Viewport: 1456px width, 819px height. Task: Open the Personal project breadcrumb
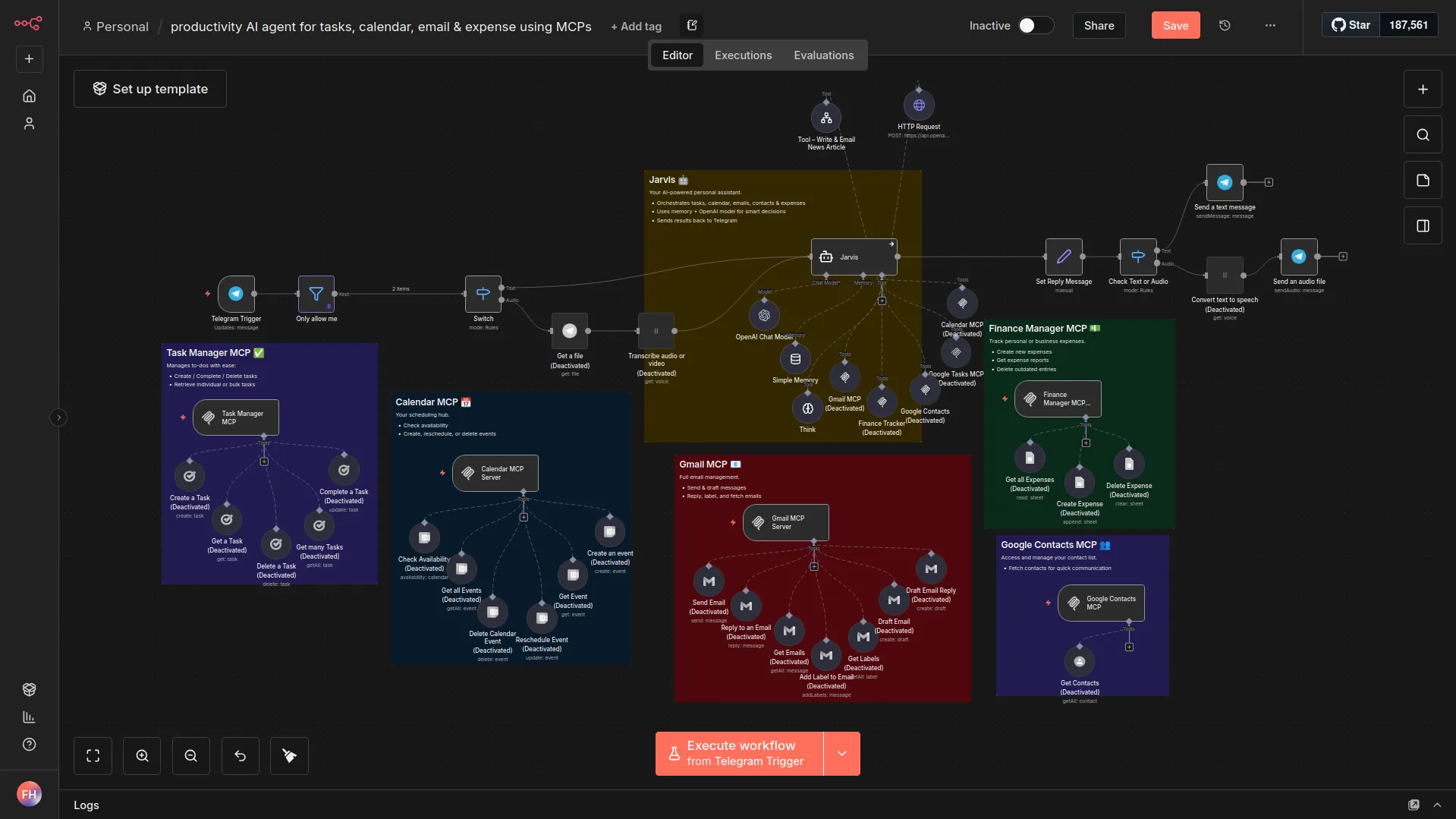pyautogui.click(x=115, y=27)
